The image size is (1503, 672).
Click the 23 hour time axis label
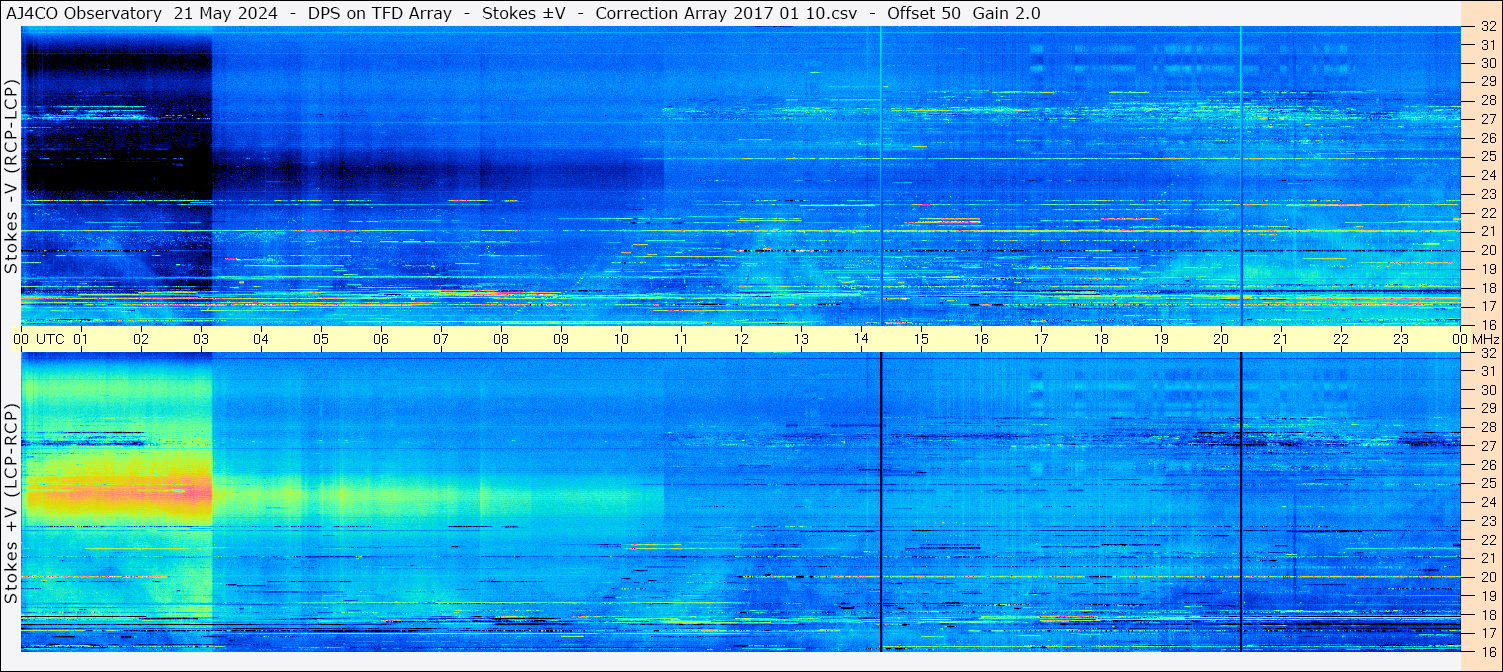(1401, 339)
